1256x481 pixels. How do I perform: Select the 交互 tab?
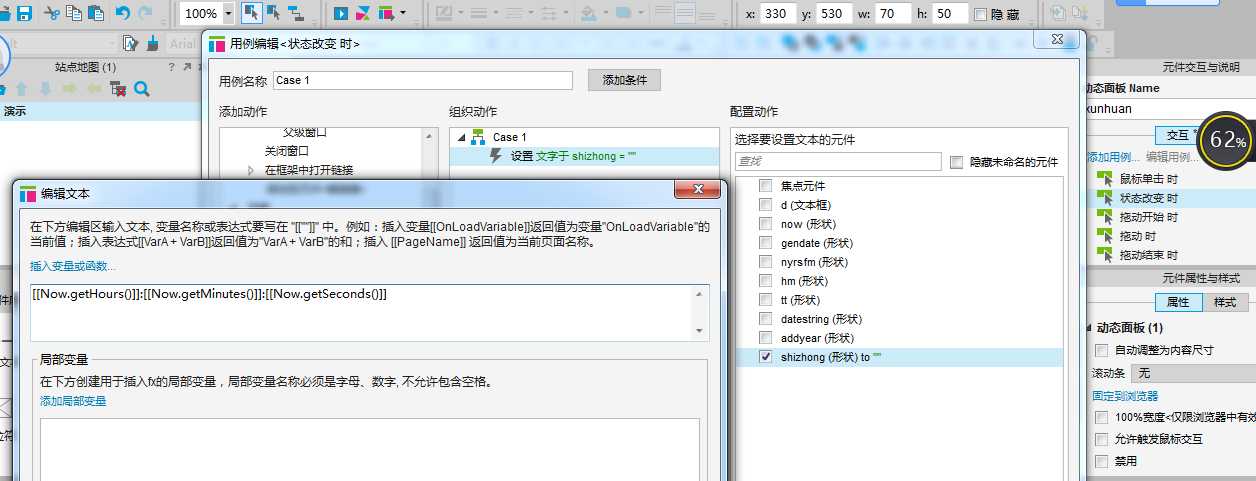(x=1177, y=134)
